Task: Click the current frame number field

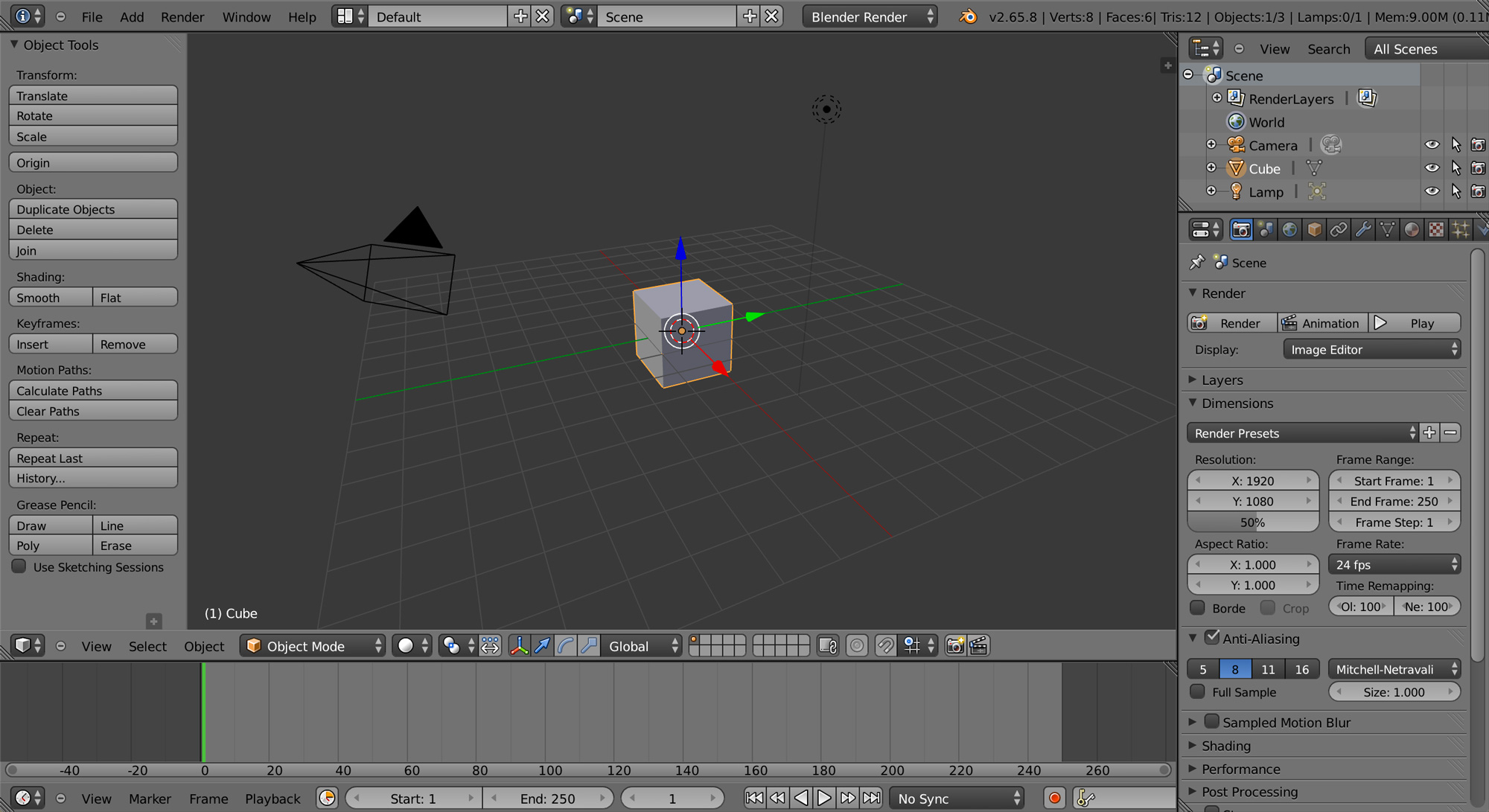Action: click(x=672, y=798)
